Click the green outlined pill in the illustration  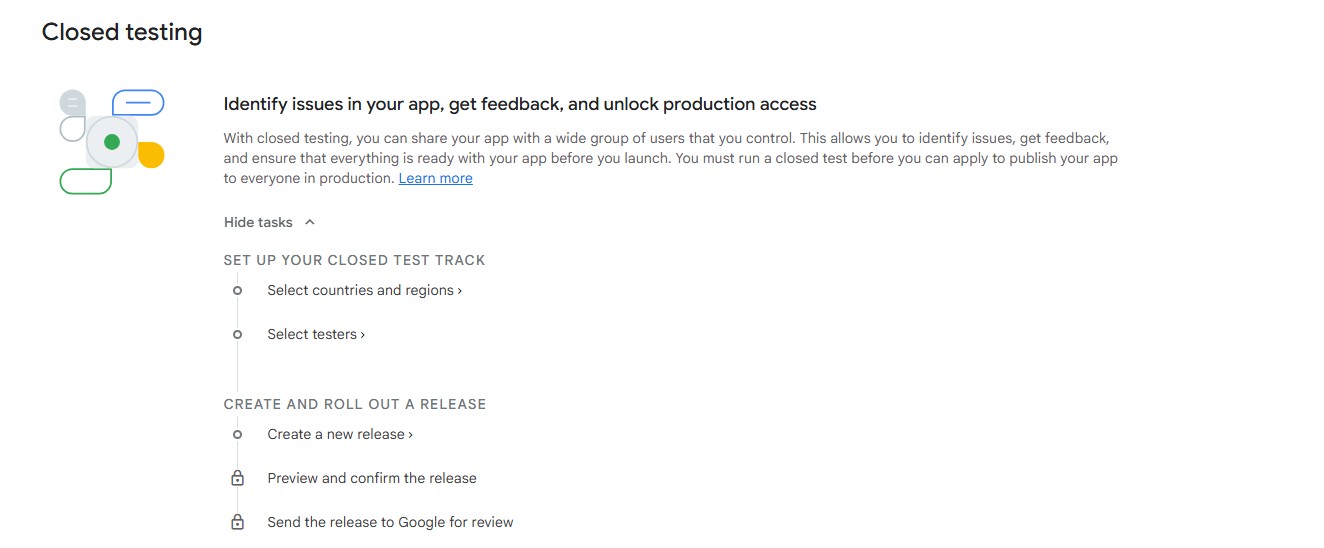85,181
